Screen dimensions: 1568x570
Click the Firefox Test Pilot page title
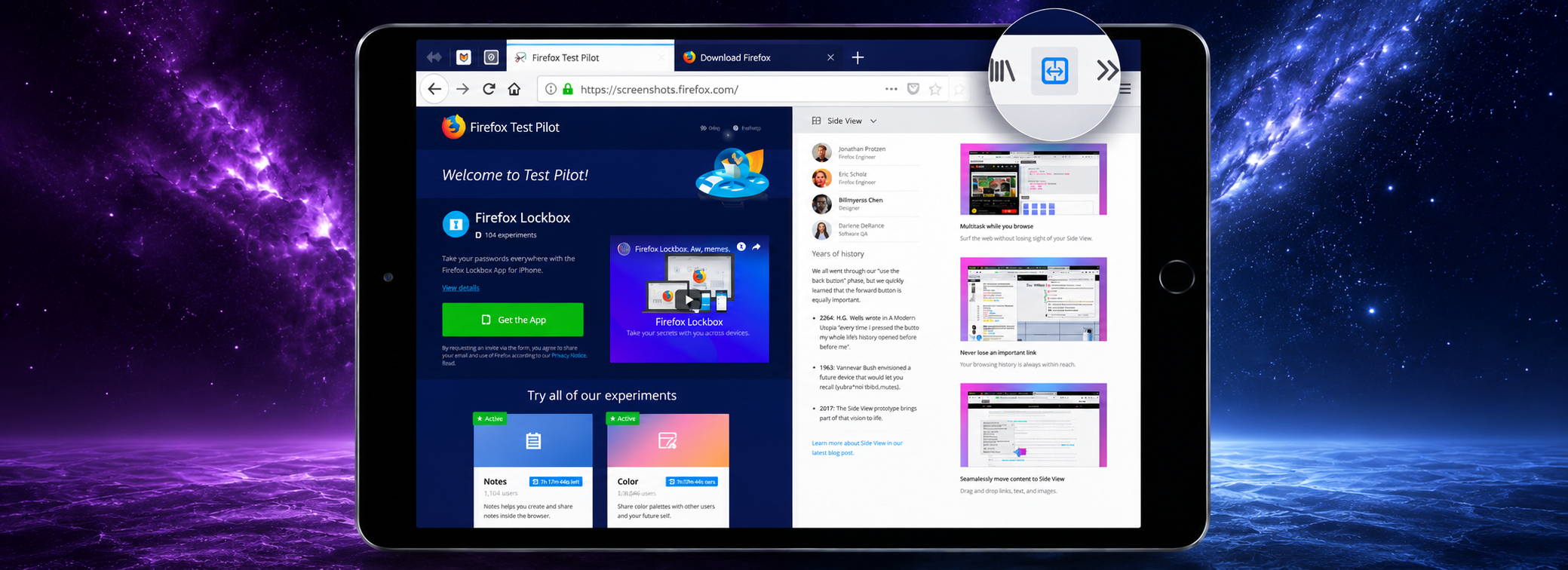coord(514,127)
